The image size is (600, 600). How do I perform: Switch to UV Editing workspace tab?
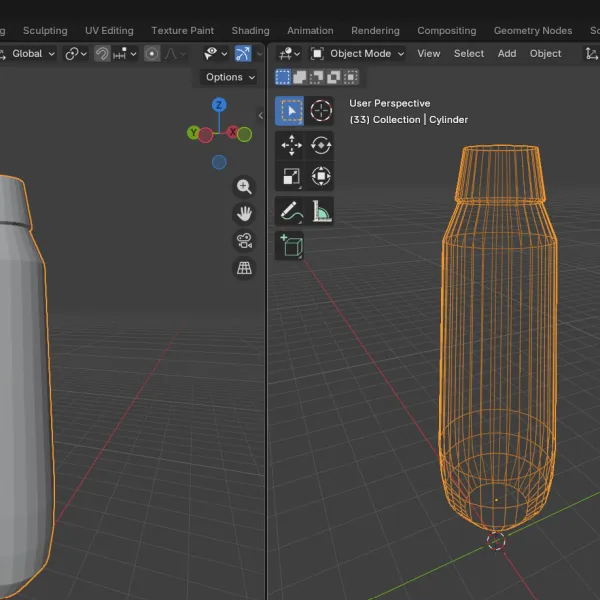click(109, 31)
